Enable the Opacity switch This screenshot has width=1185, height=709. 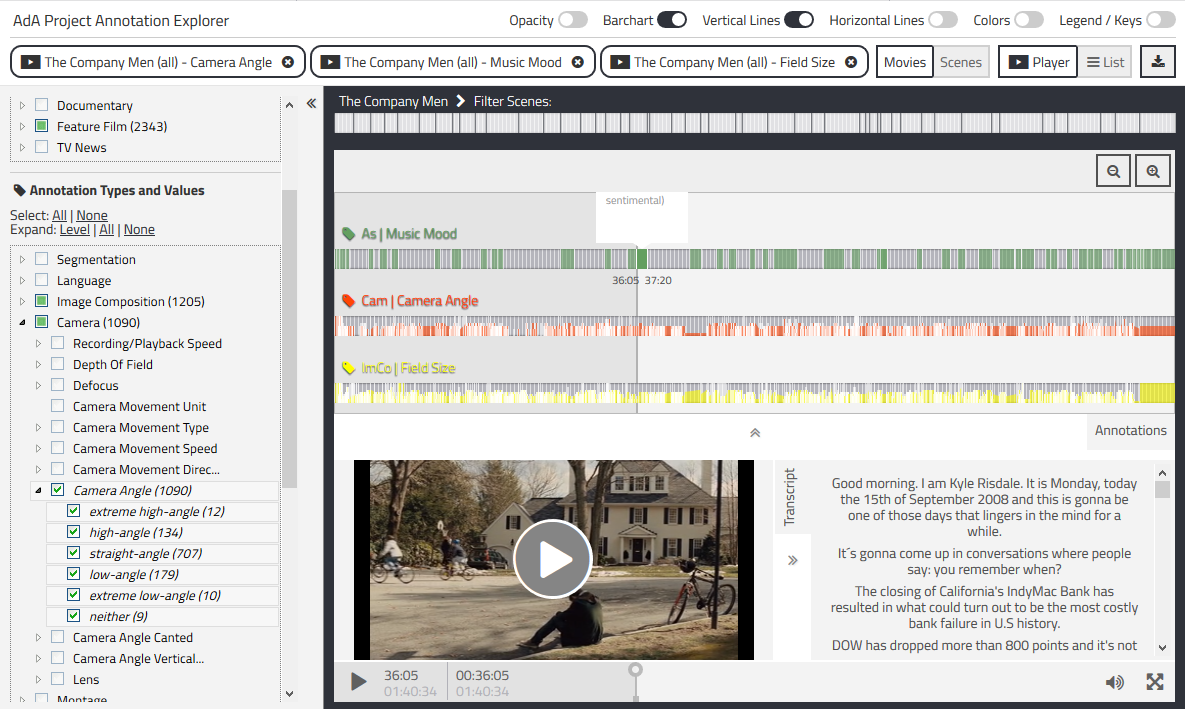[x=573, y=20]
